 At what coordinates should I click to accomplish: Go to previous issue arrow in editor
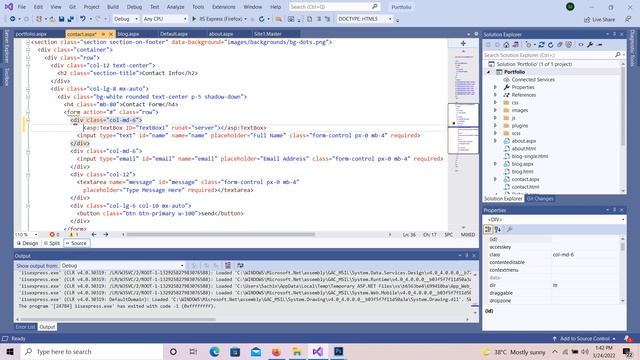94,235
